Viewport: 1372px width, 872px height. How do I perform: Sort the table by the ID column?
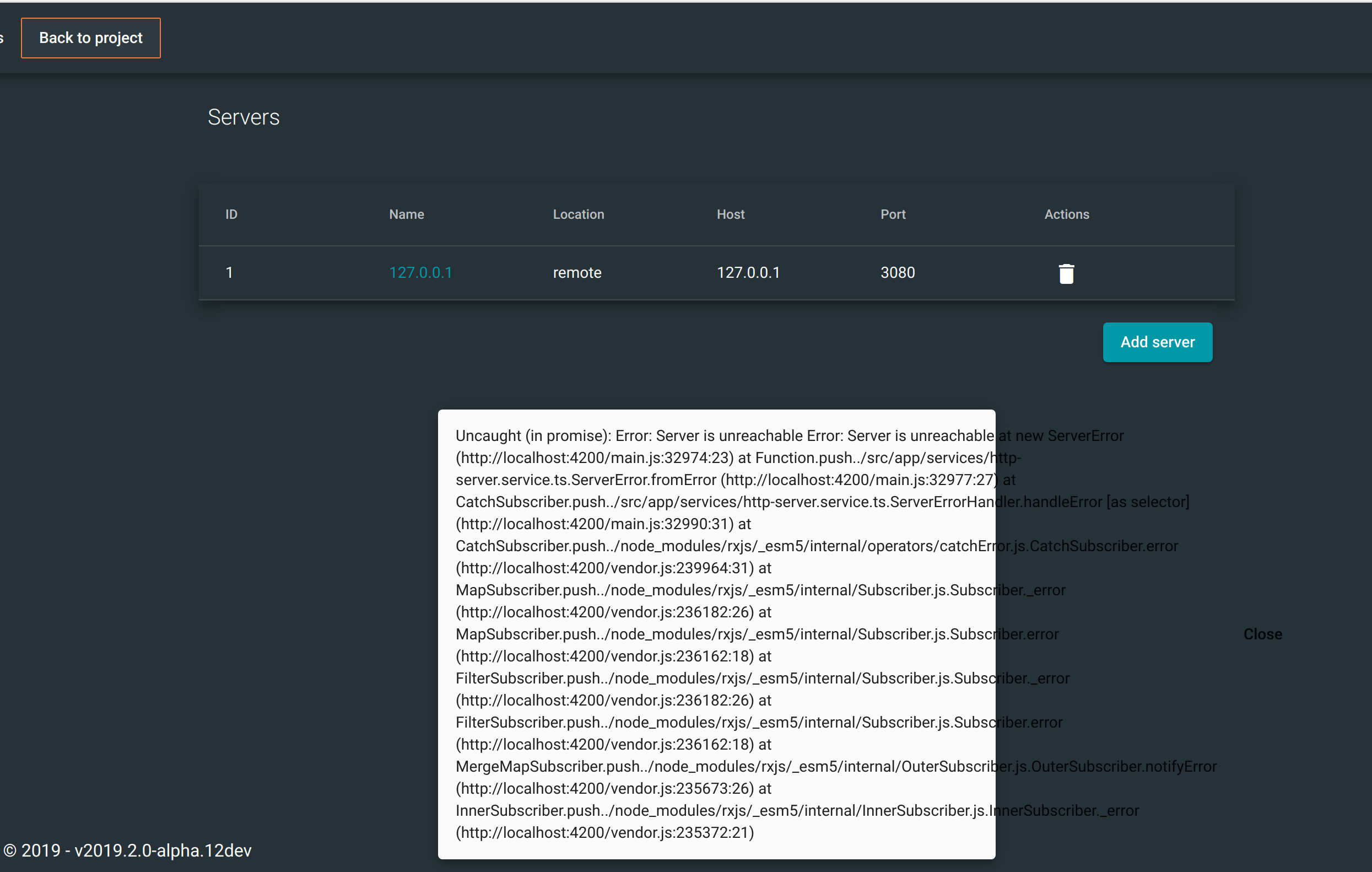click(231, 214)
